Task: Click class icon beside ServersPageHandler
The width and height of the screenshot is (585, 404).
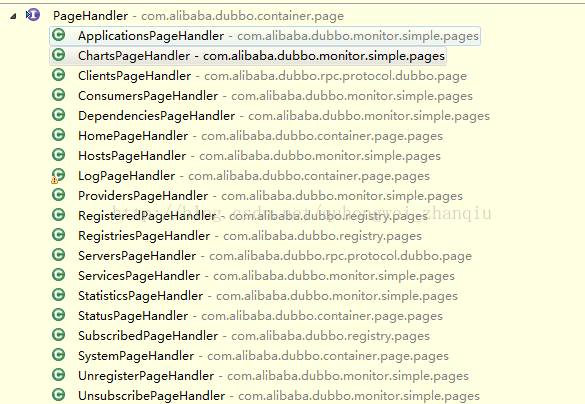Action: pyautogui.click(x=59, y=255)
